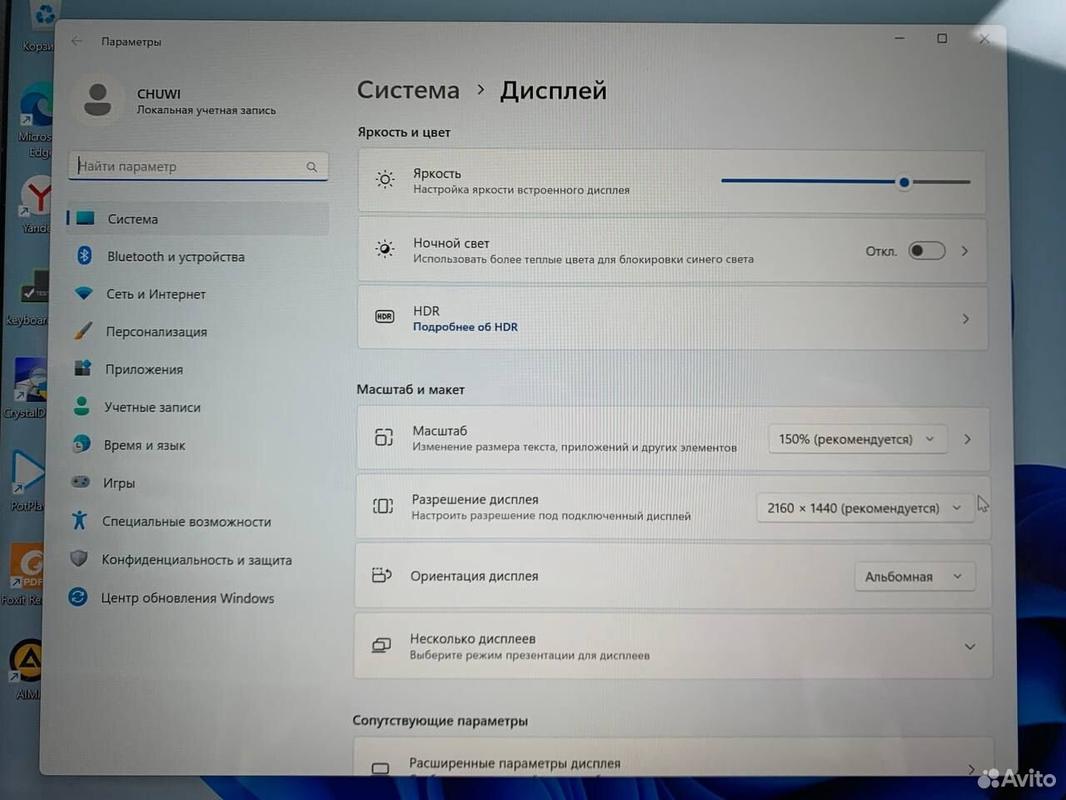Expand the Несколько дисплеев section
This screenshot has width=1066, height=800.
pos(970,646)
